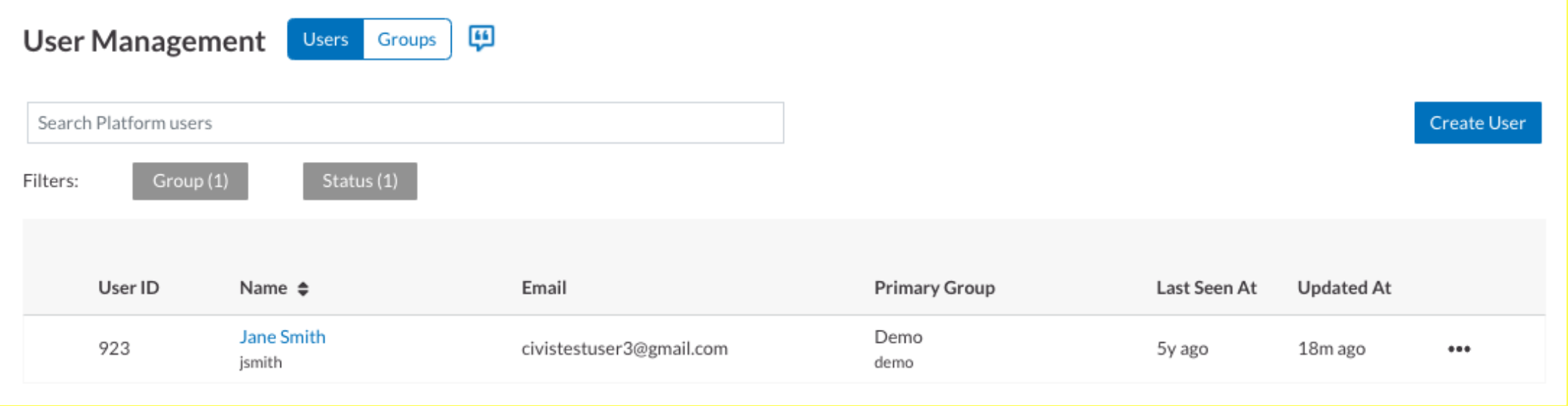Open the feedback speech-bubble icon
1568x406 pixels.
click(x=481, y=37)
